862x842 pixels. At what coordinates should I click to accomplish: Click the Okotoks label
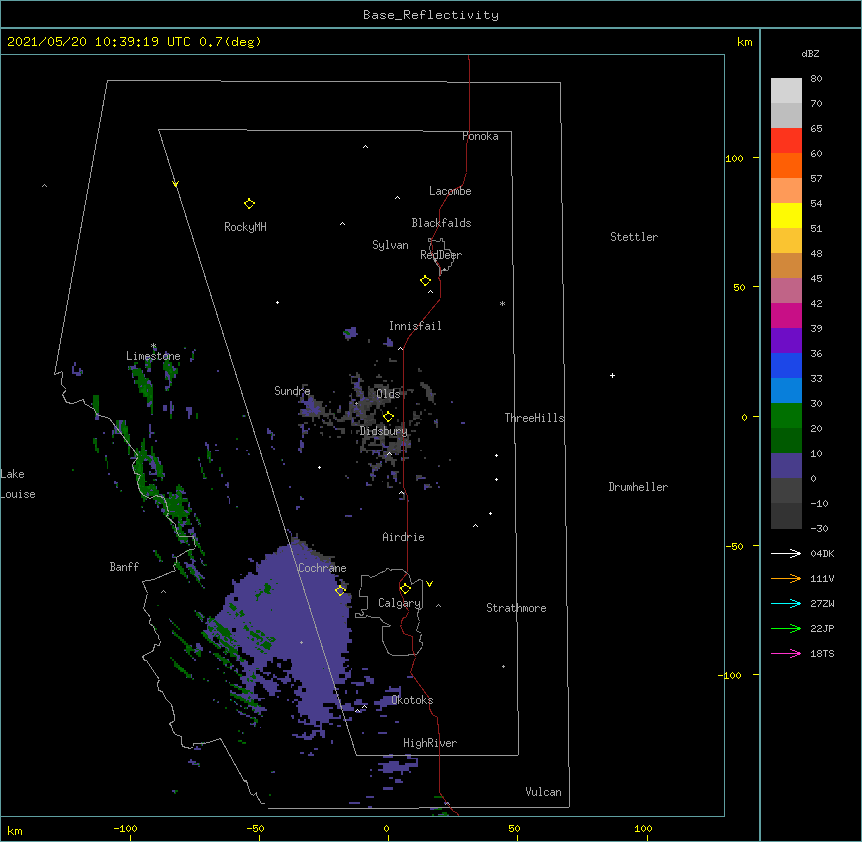click(412, 700)
